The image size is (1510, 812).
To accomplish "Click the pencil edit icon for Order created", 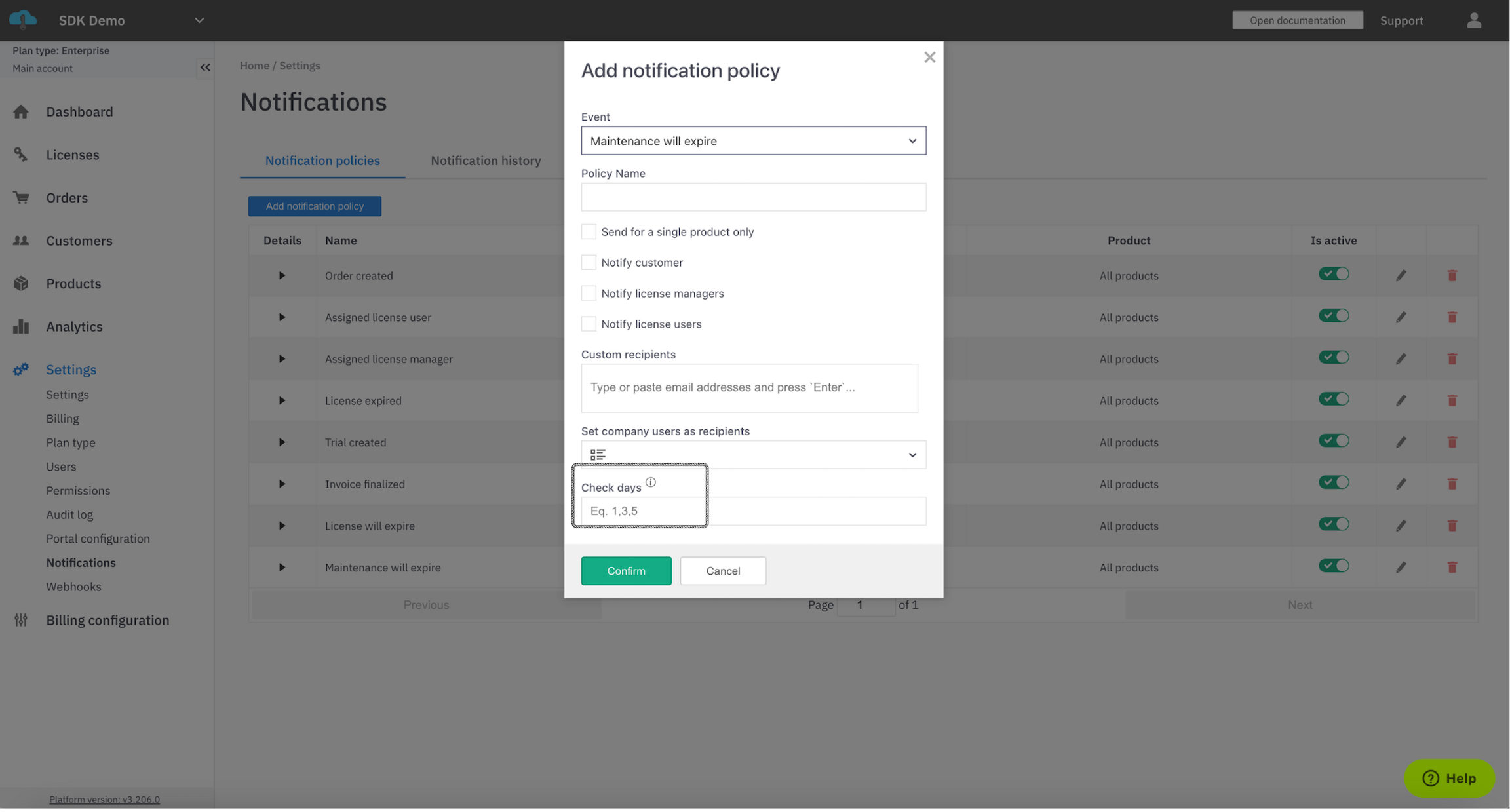I will 1401,276.
